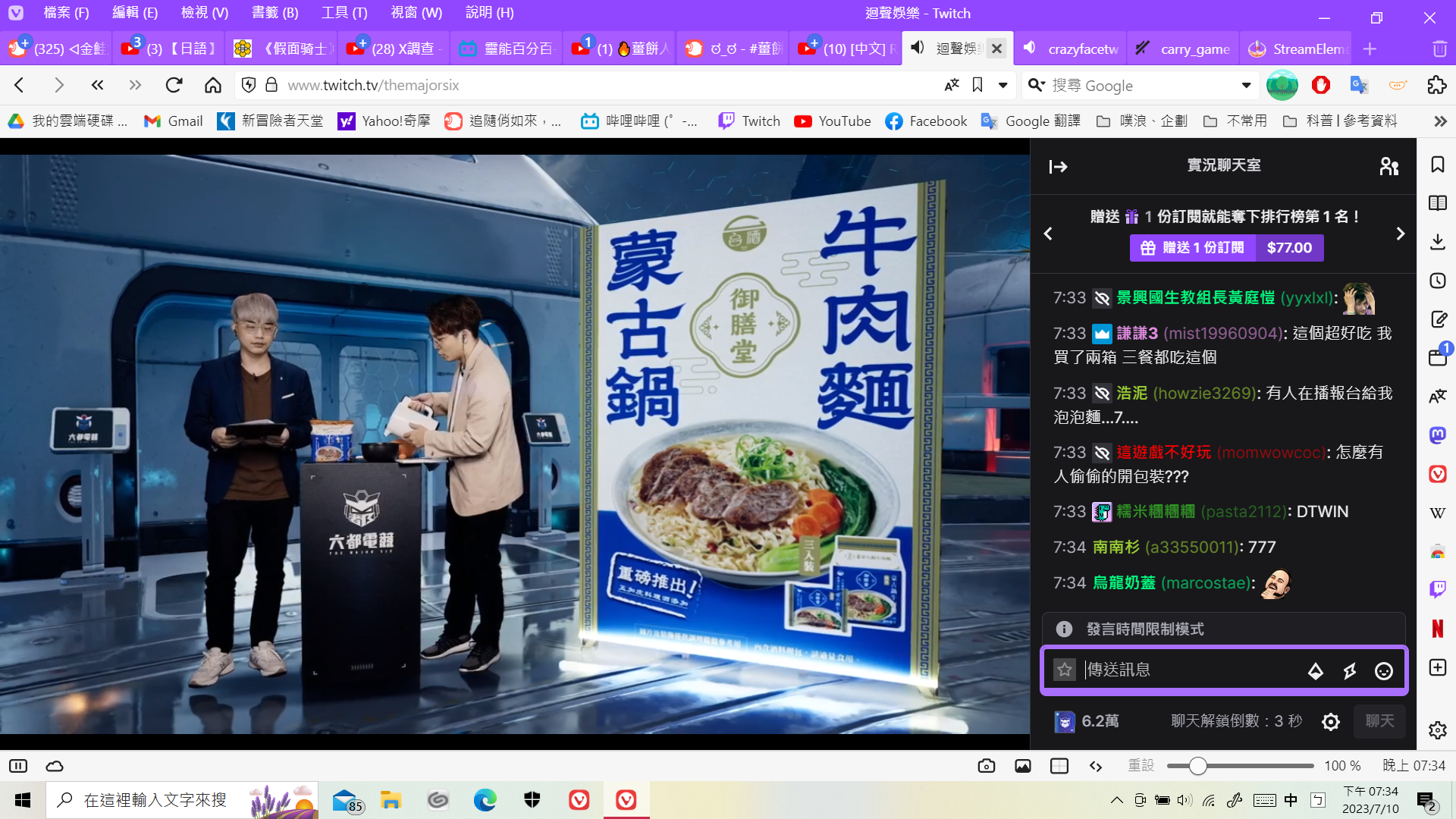
Task: Click the 聊天 send button
Action: click(1379, 721)
